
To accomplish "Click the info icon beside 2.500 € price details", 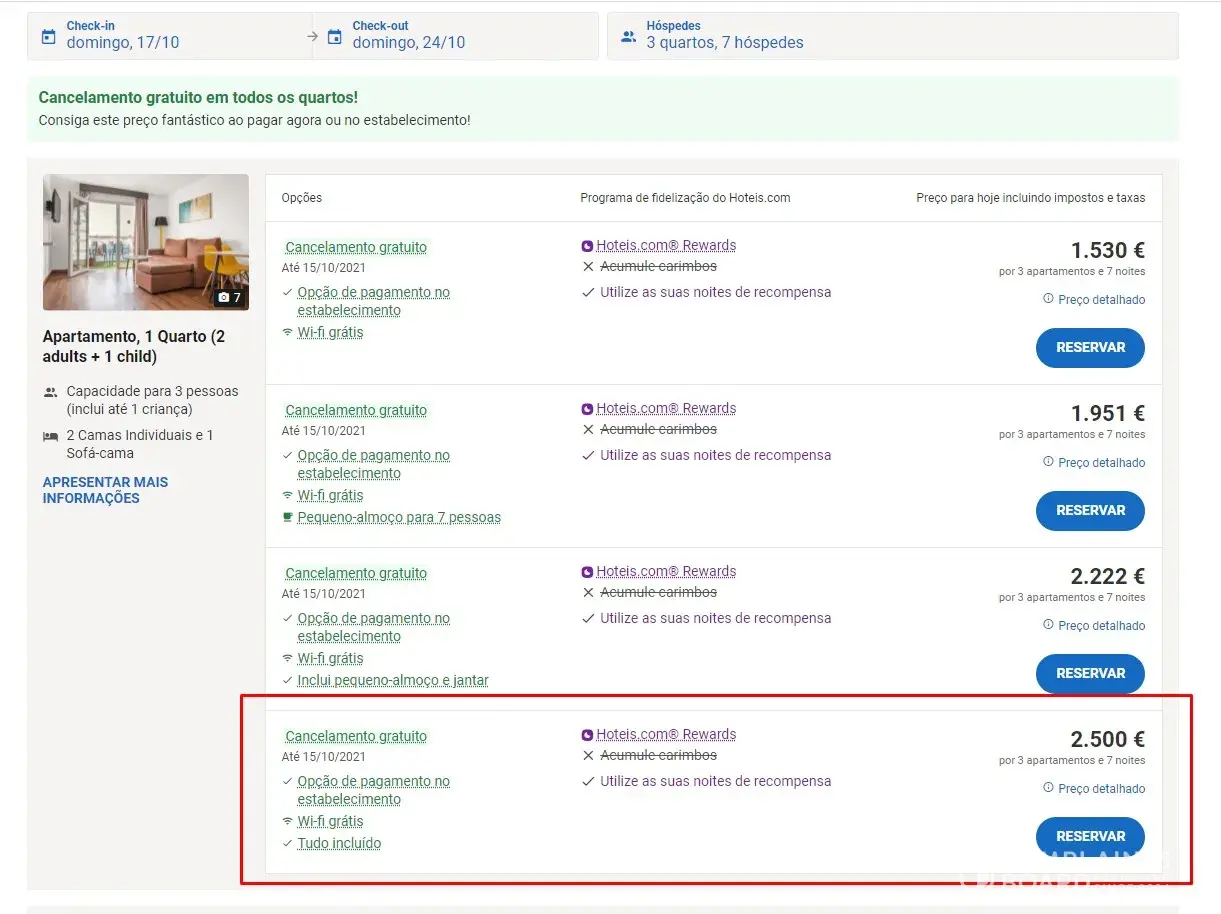I will [x=1048, y=788].
